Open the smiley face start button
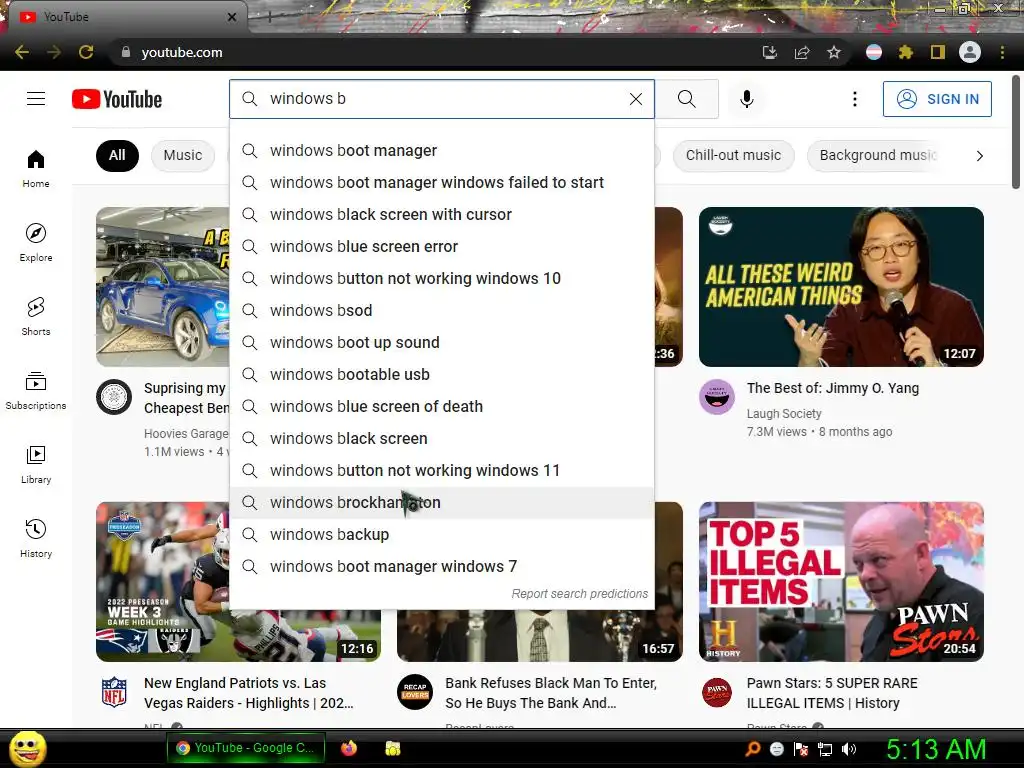 (27, 748)
